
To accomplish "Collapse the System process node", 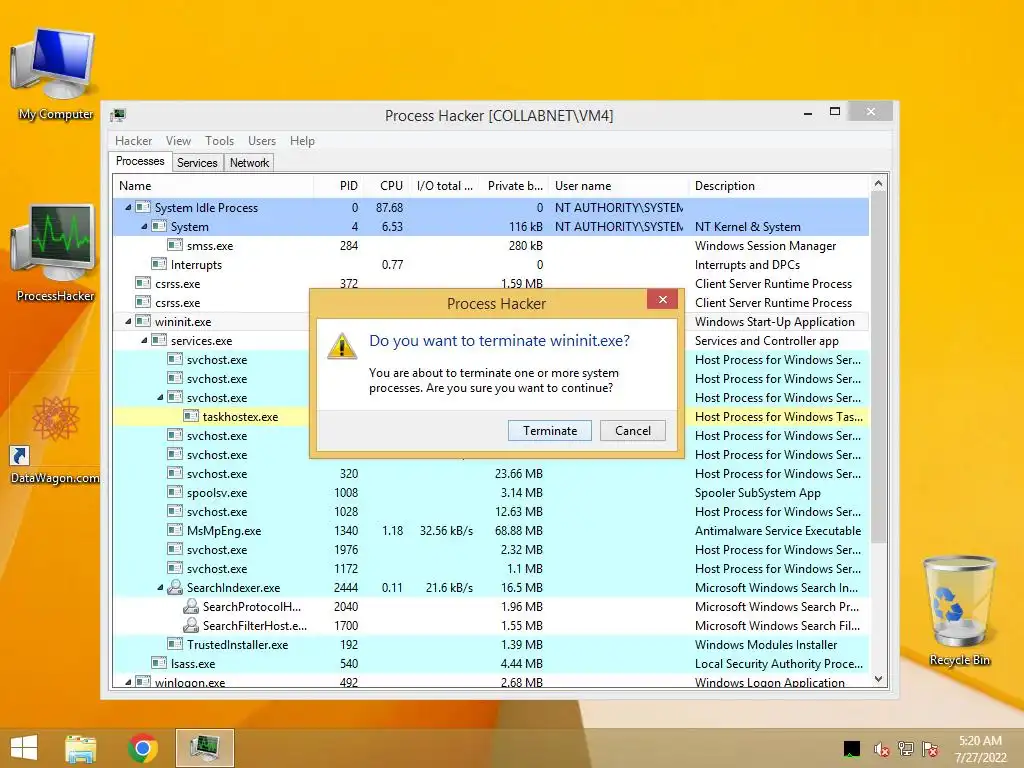I will click(x=144, y=227).
